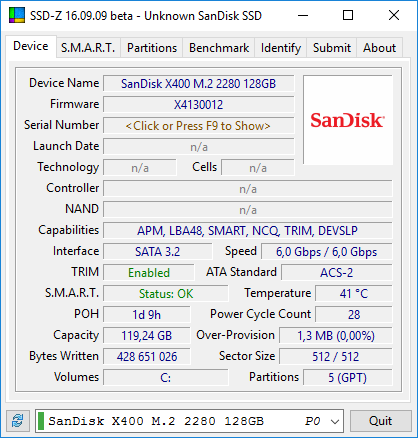
Task: Click the SanDisk logo image
Action: [348, 120]
